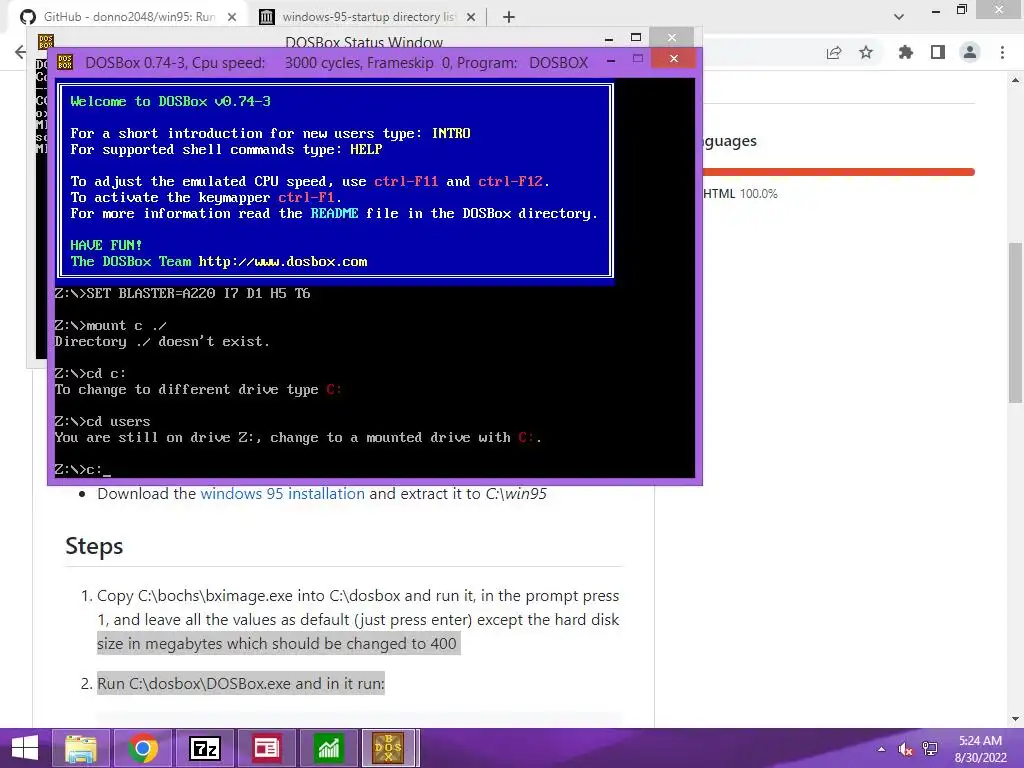Go back in Chrome
The width and height of the screenshot is (1024, 768).
coord(20,52)
